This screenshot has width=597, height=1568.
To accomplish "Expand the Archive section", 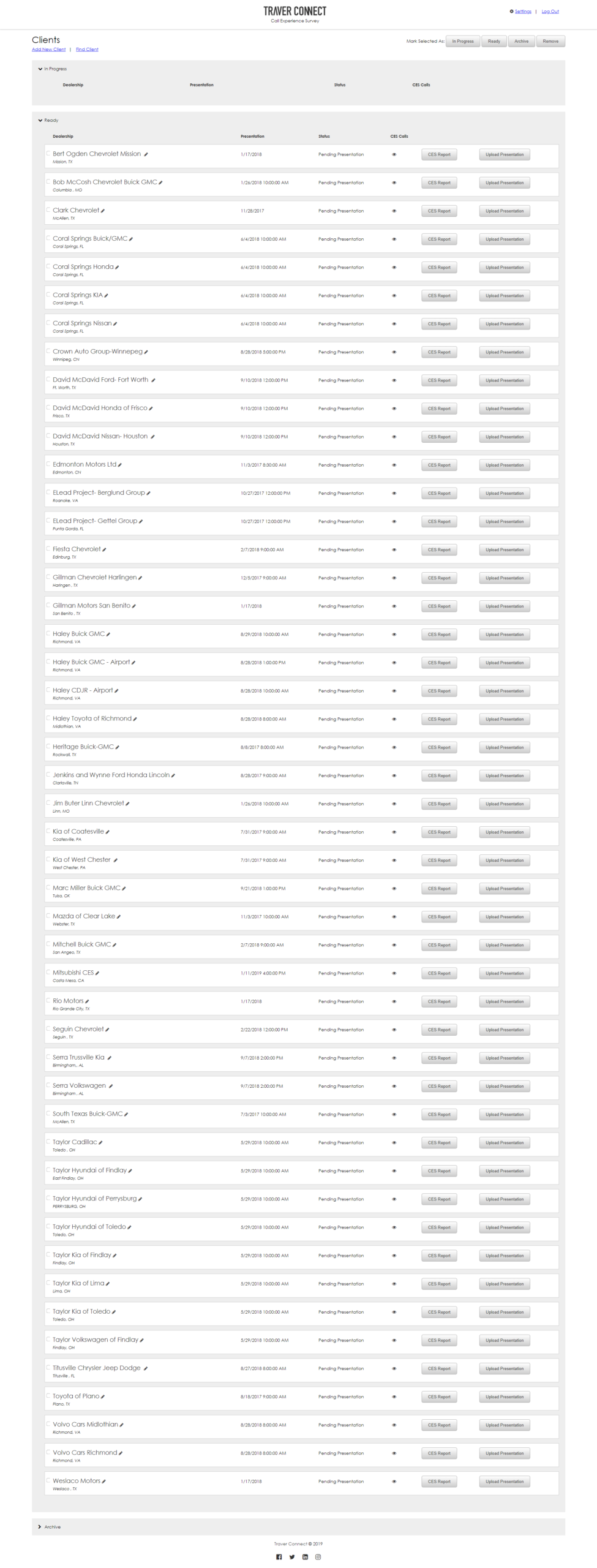I will (x=40, y=1526).
